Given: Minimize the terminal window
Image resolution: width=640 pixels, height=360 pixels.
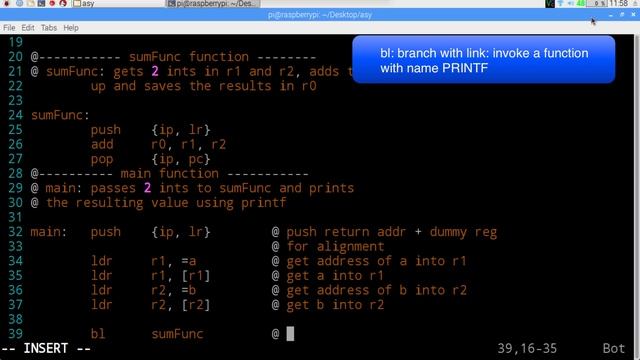Looking at the screenshot, I should click(611, 15).
